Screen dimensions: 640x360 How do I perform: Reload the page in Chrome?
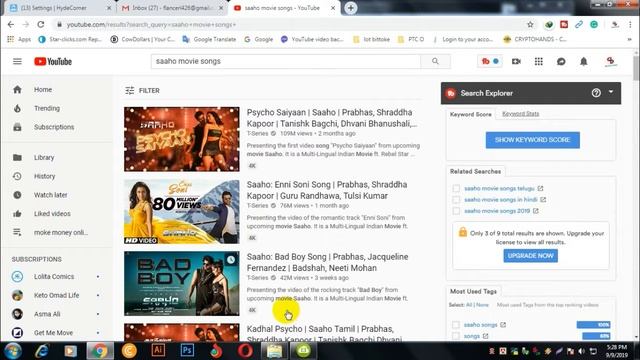41,24
